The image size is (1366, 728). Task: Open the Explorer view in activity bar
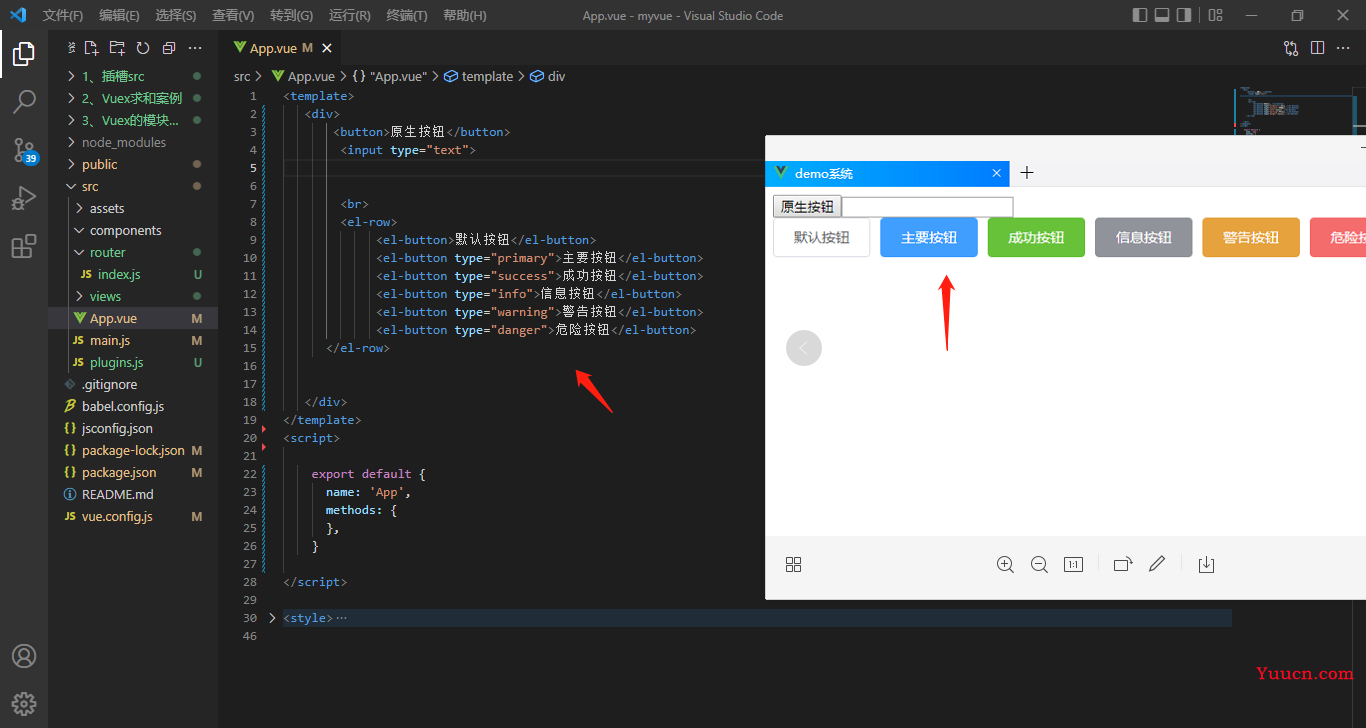click(24, 53)
